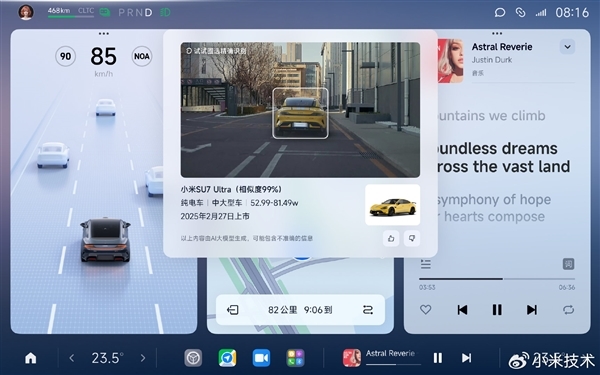Open the multi-app grid folder icon
600x375 pixels.
(295, 358)
